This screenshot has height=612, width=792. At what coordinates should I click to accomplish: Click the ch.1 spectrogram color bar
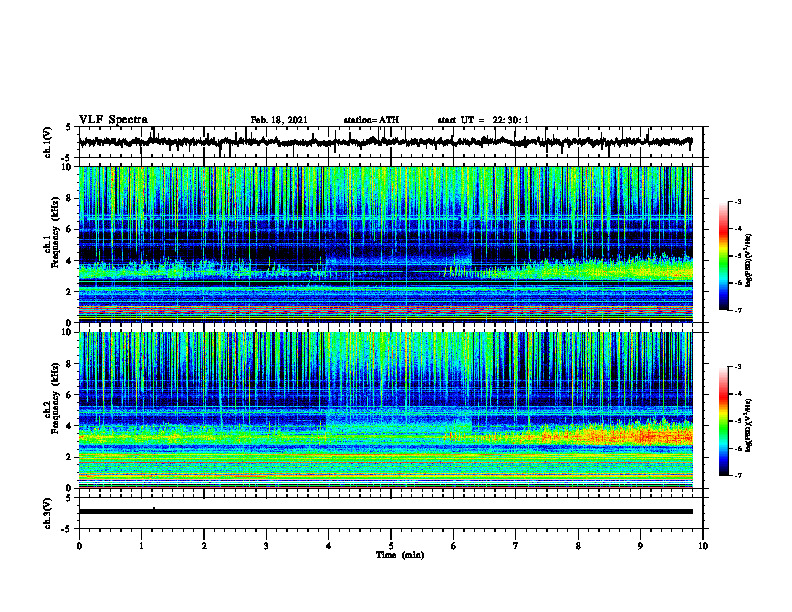[723, 256]
